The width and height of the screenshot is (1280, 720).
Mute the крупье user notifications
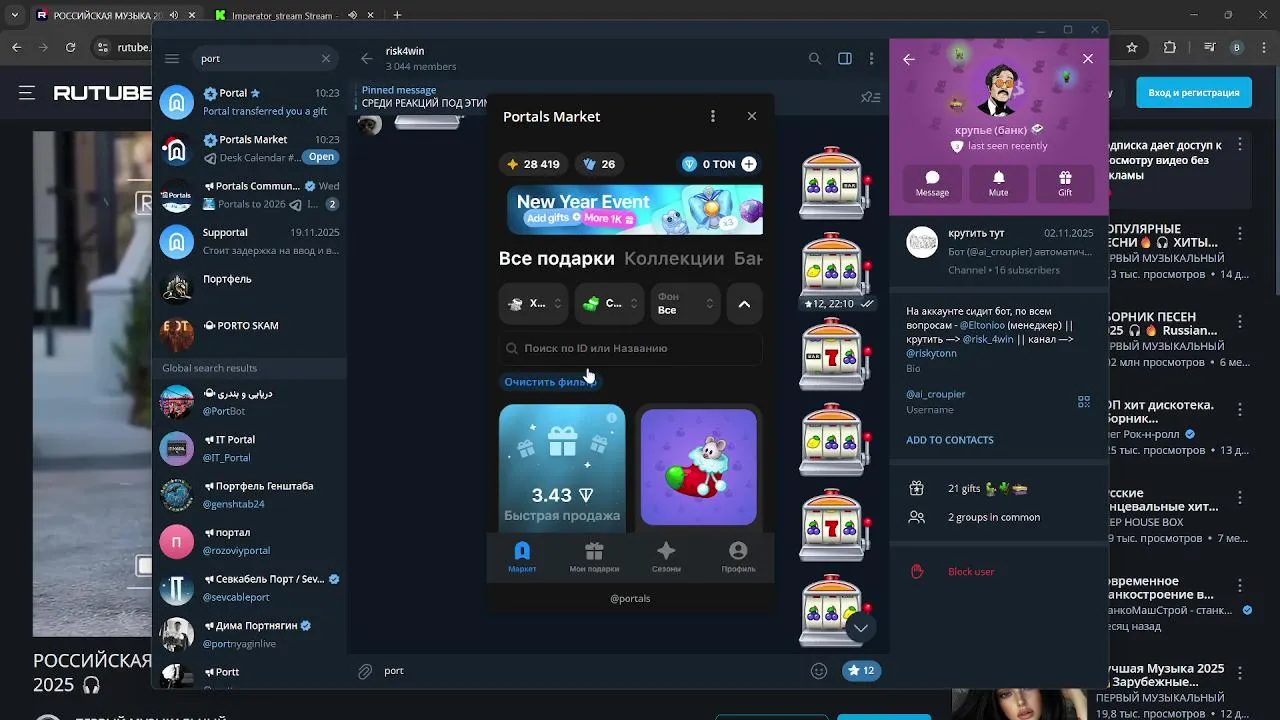(x=998, y=183)
